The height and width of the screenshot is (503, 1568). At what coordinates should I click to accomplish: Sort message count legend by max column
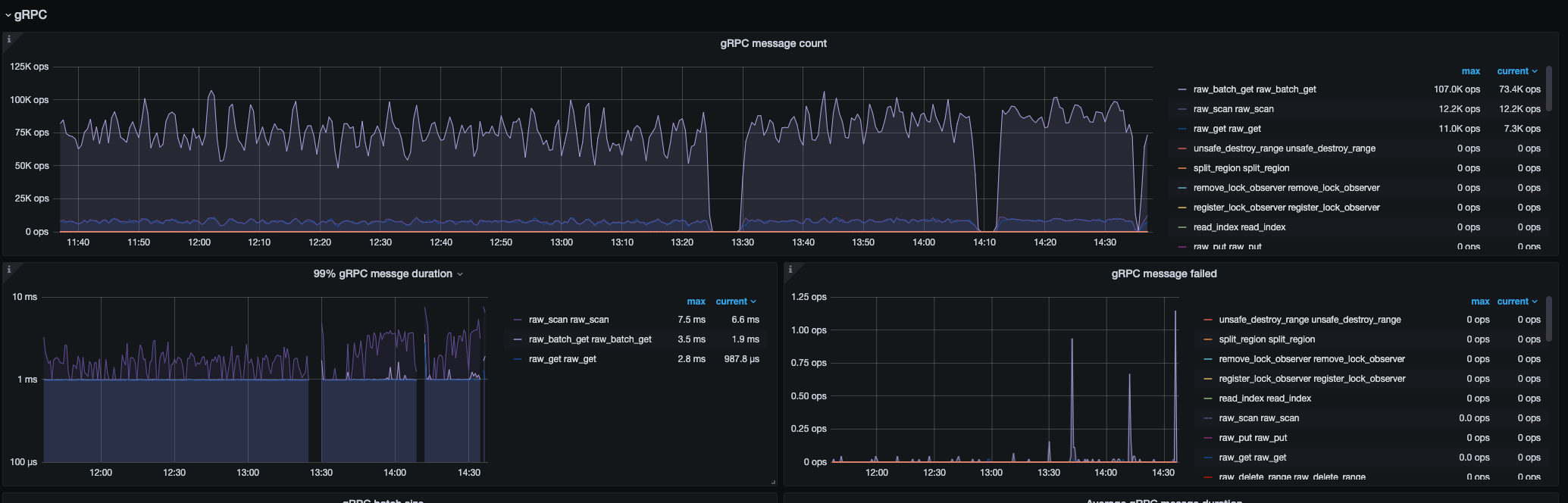tap(1470, 71)
